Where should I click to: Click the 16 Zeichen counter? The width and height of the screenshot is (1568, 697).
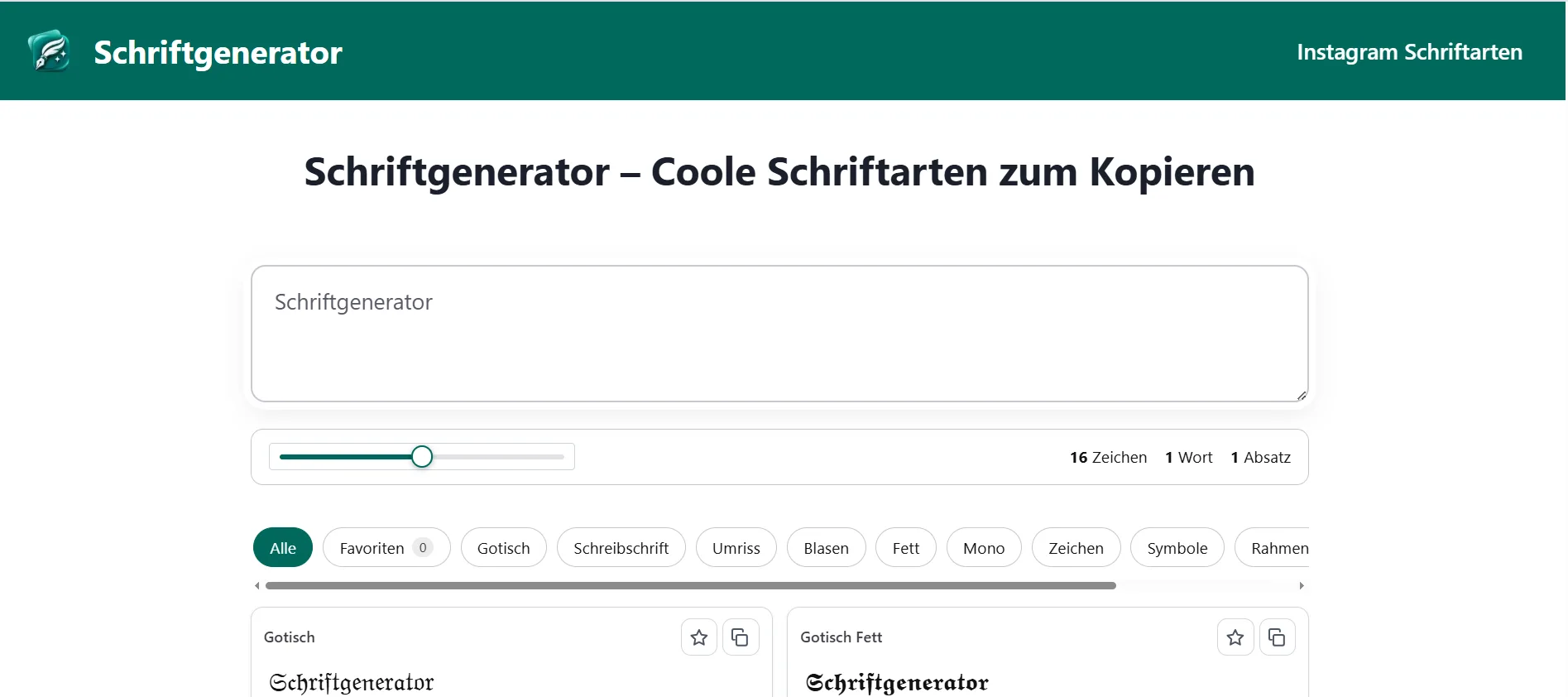tap(1108, 457)
